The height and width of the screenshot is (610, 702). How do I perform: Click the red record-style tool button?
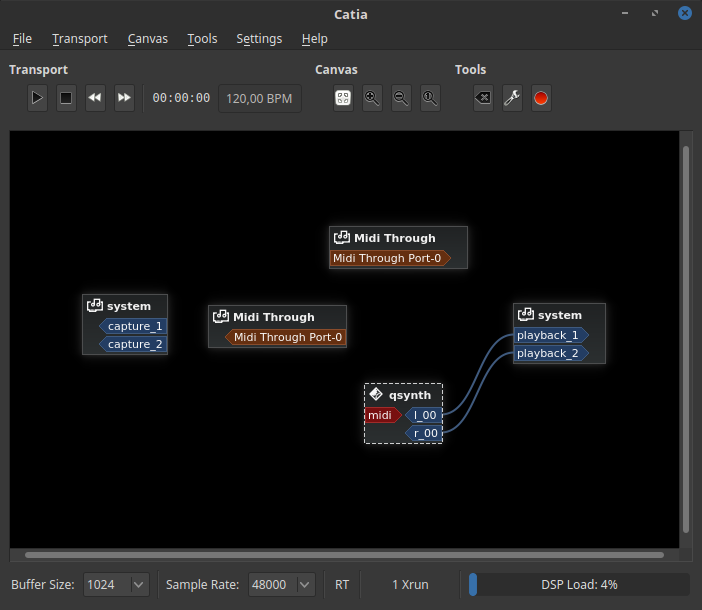541,98
